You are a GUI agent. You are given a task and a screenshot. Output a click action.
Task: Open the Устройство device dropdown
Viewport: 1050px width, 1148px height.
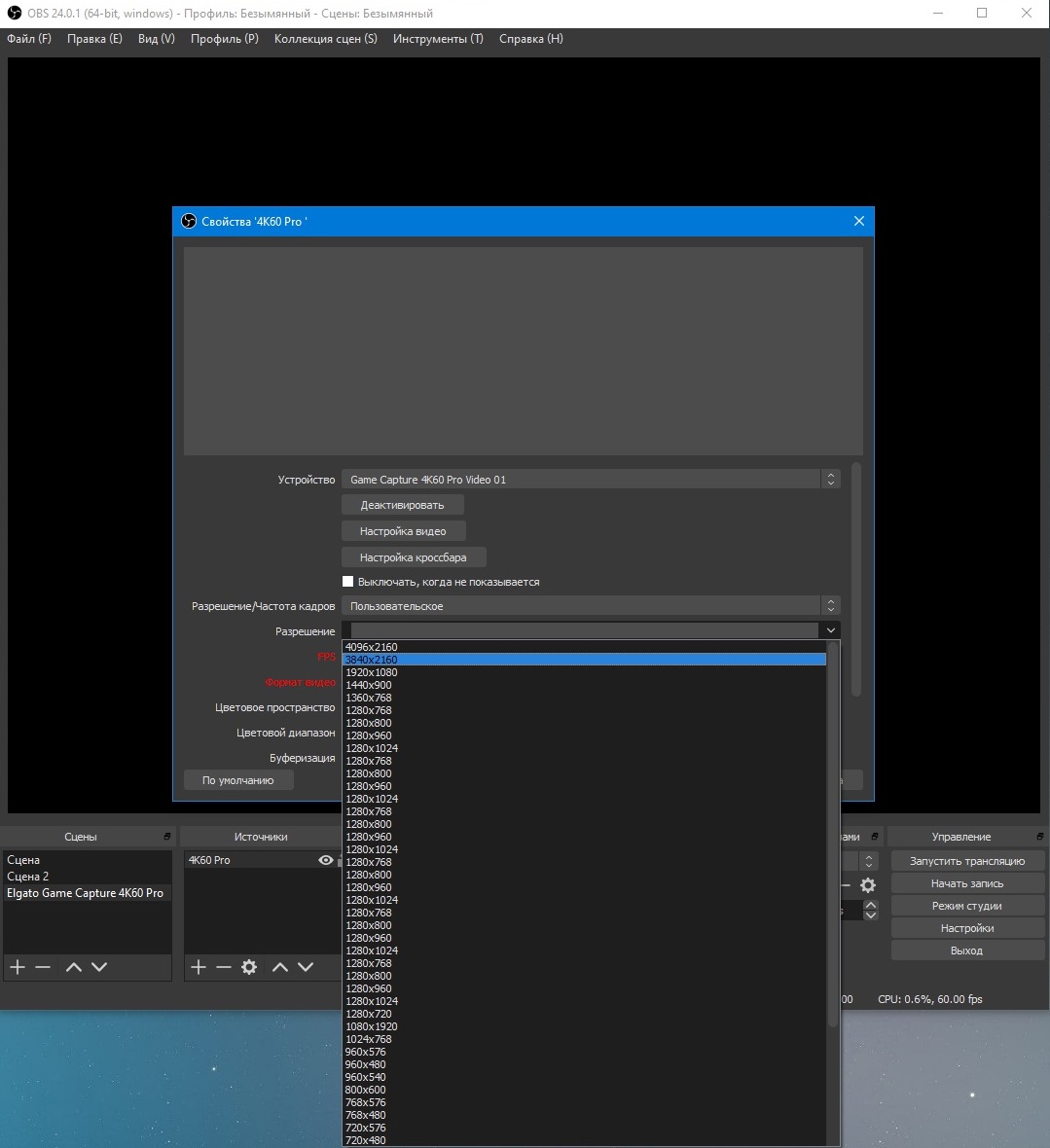pos(590,480)
